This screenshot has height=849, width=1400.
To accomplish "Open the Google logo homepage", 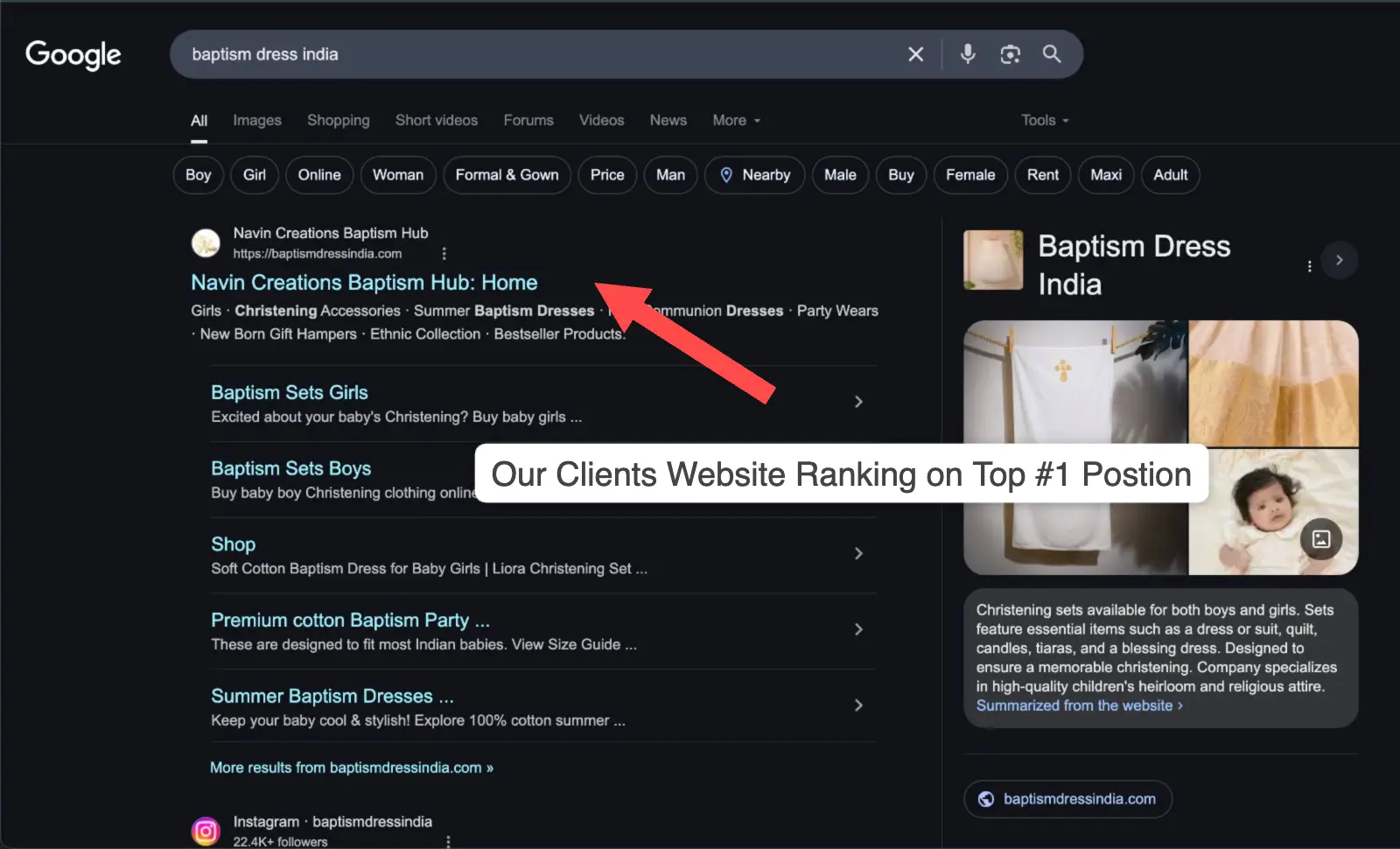I will (73, 54).
